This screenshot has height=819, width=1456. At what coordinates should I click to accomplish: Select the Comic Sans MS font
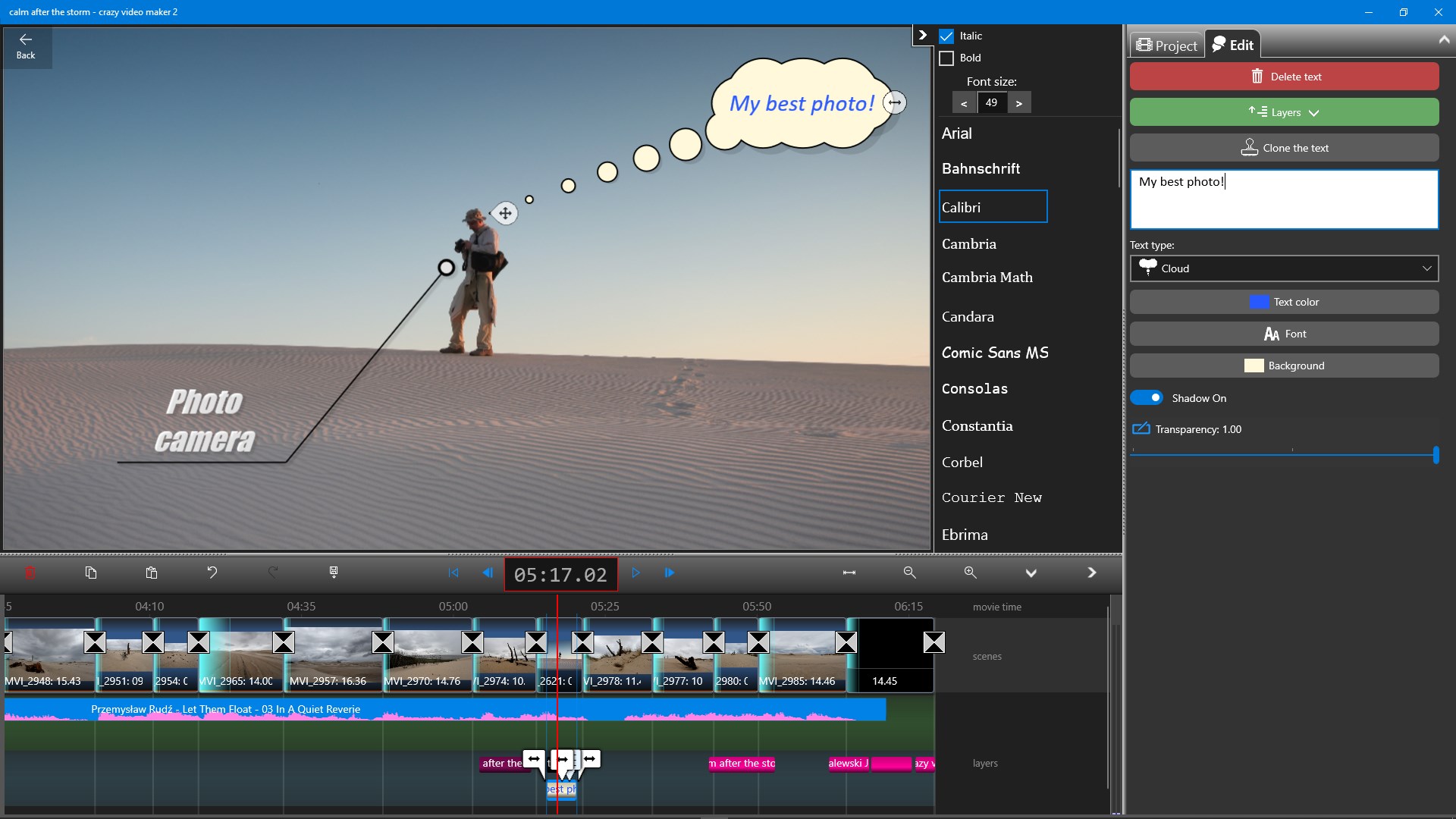click(995, 352)
